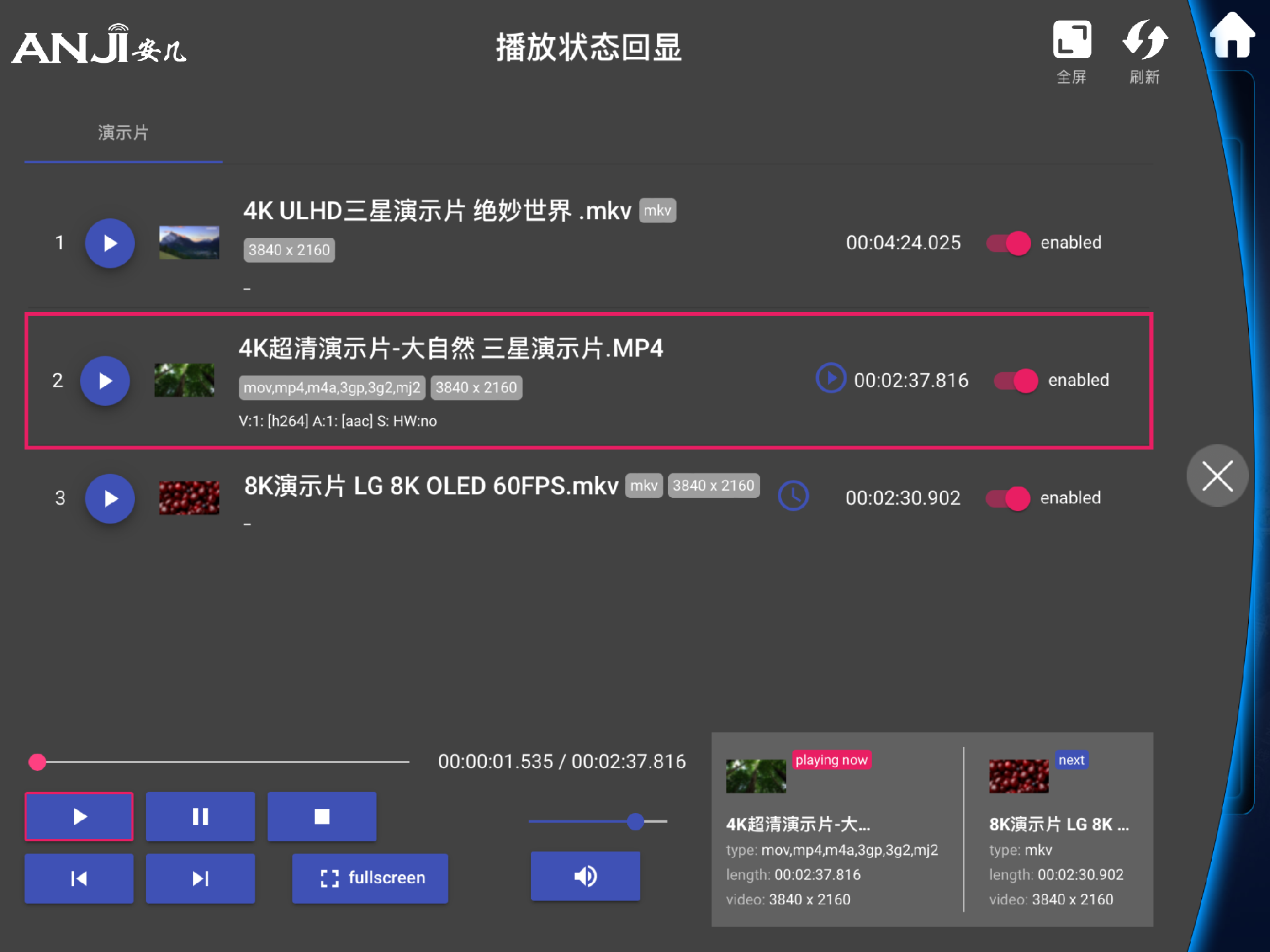Click the fullscreen button in playback controls
Viewport: 1270px width, 952px height.
370,878
